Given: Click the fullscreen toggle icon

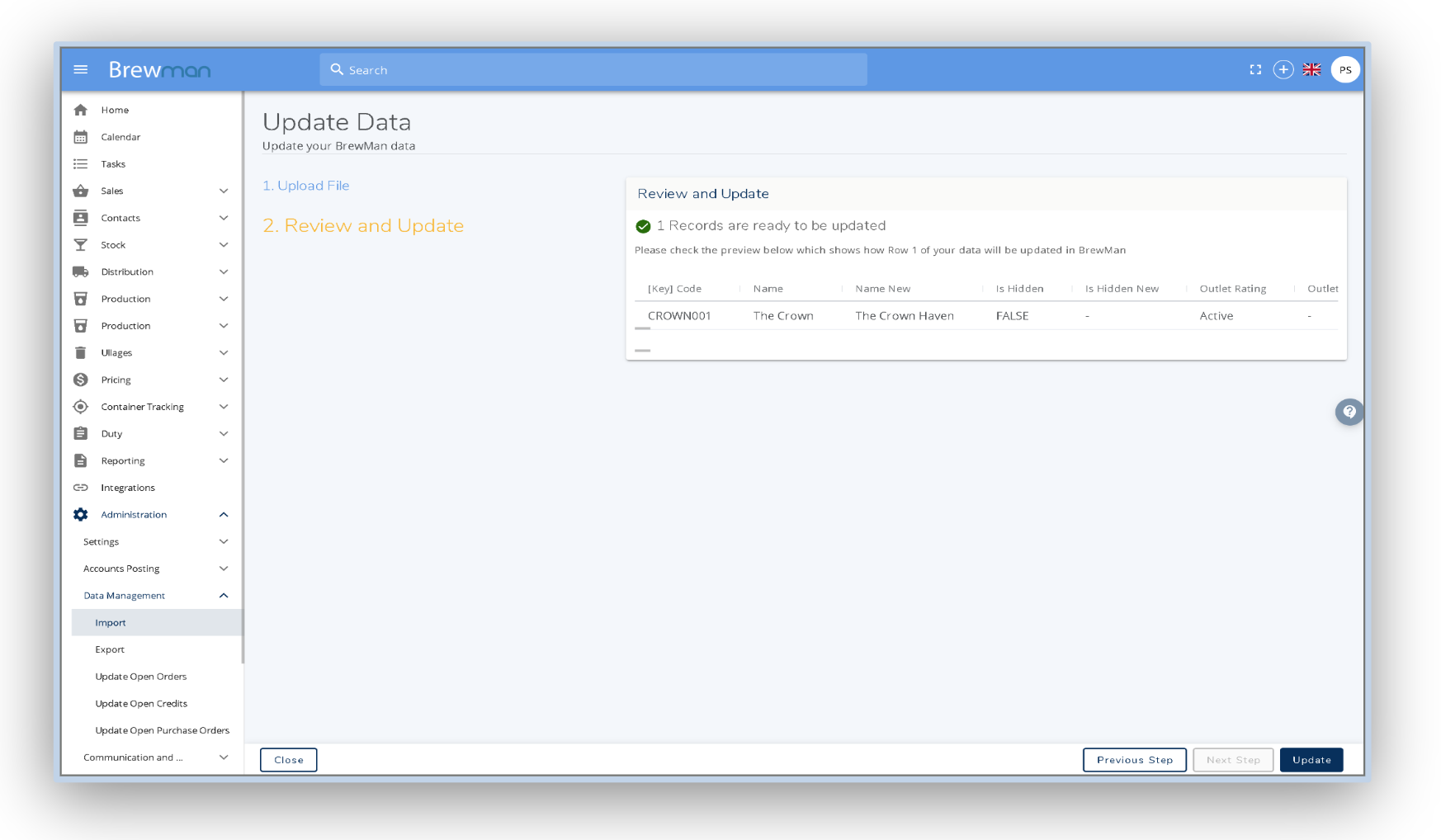Looking at the screenshot, I should tap(1255, 70).
